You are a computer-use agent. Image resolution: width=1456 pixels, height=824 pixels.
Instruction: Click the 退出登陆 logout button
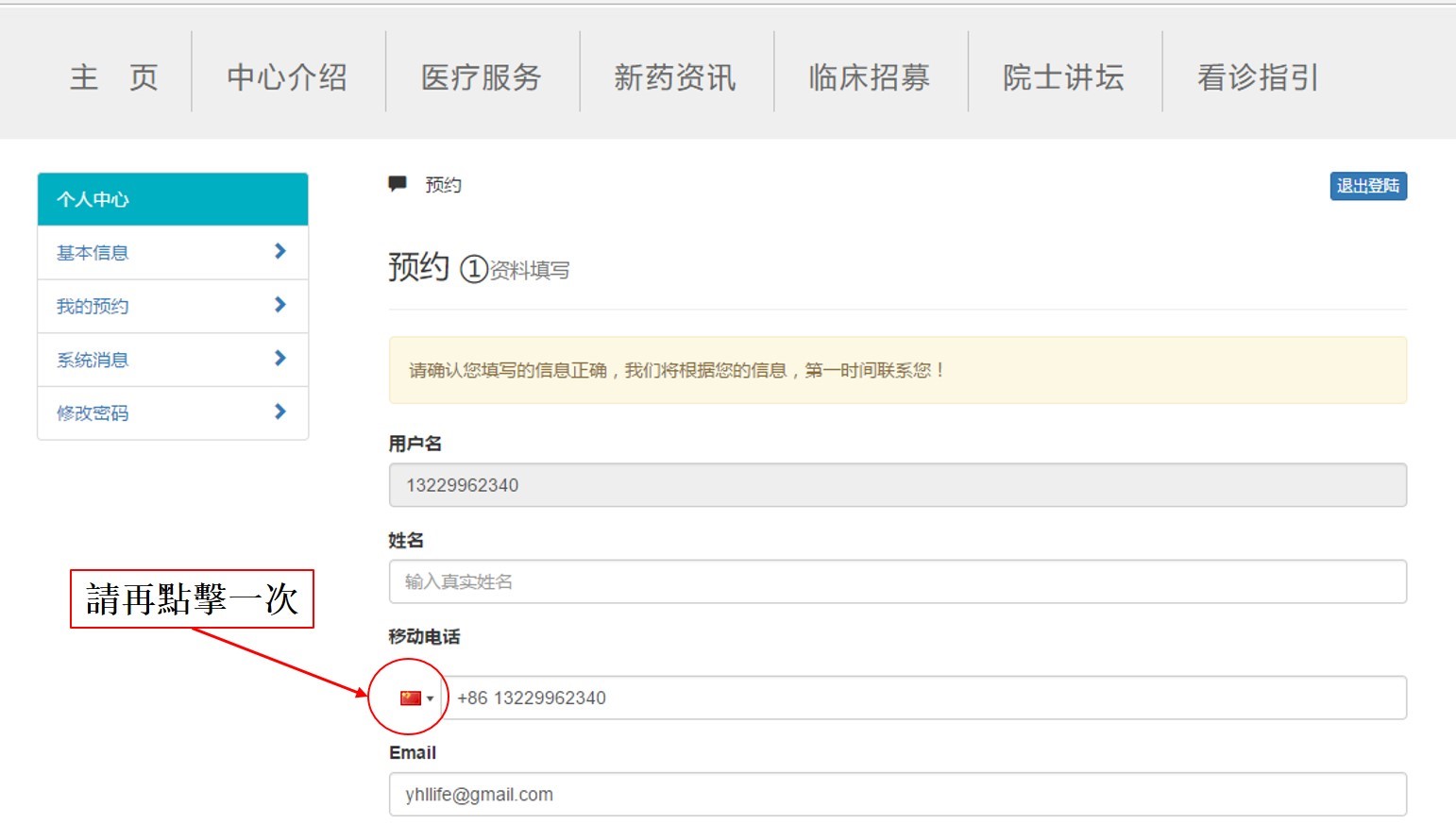1368,186
